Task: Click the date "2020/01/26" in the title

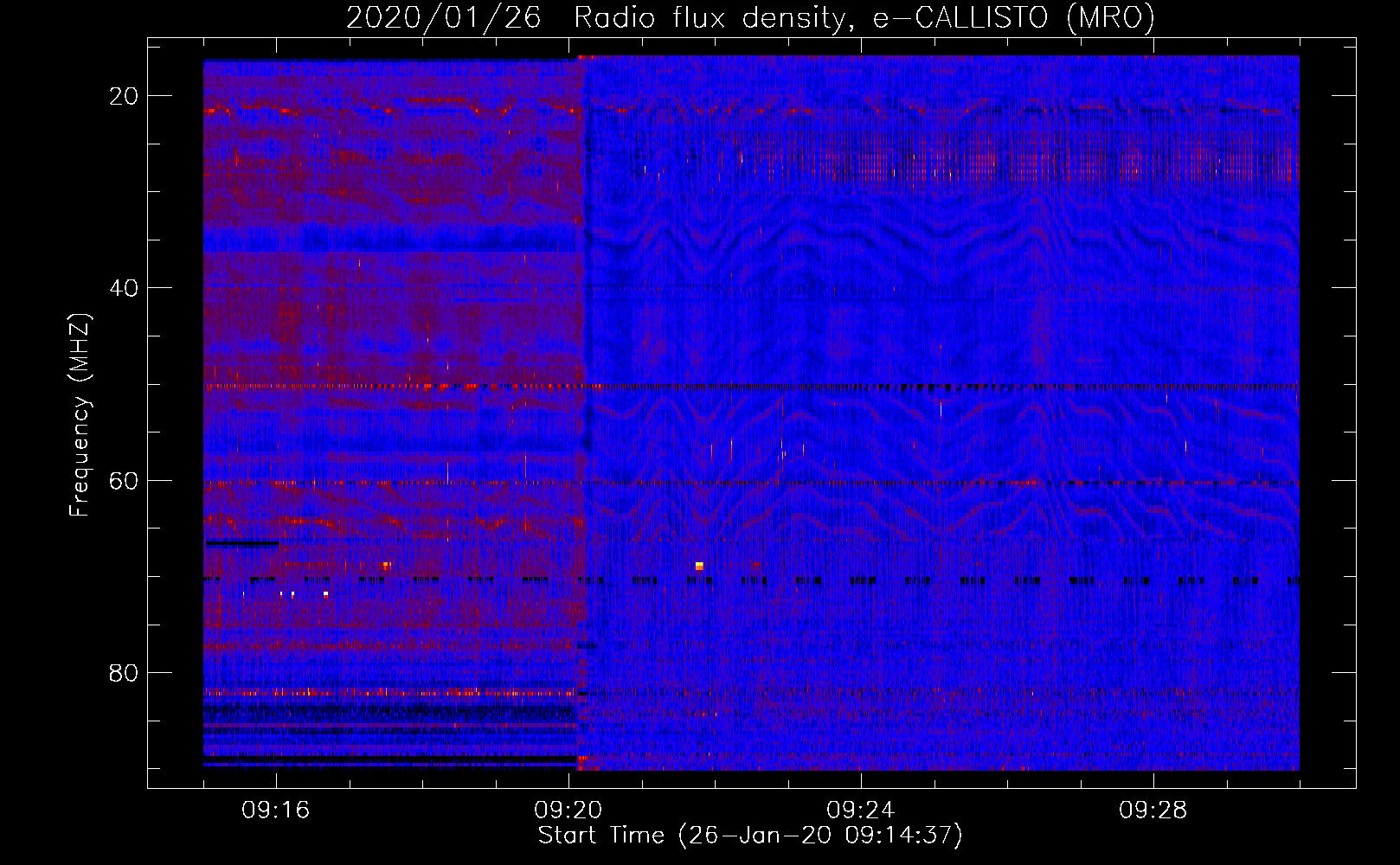Action: 444,17
